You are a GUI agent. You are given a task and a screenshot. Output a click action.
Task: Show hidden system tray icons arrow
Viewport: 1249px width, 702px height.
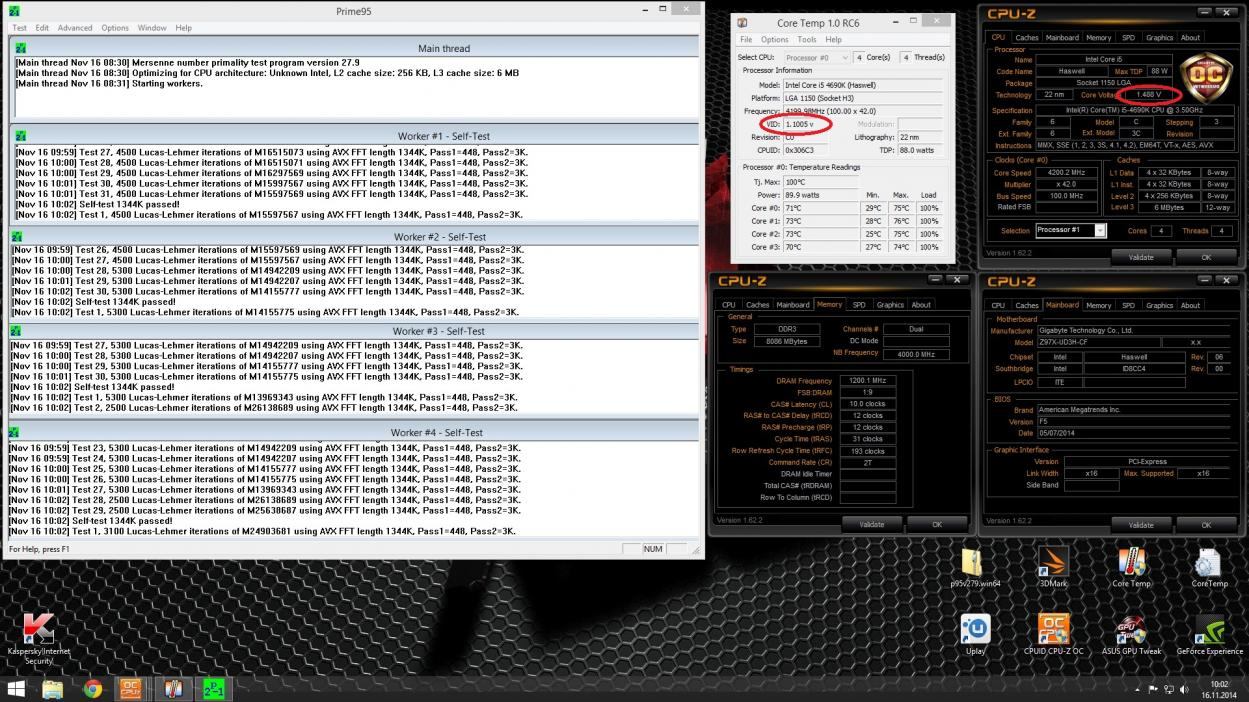point(1137,690)
